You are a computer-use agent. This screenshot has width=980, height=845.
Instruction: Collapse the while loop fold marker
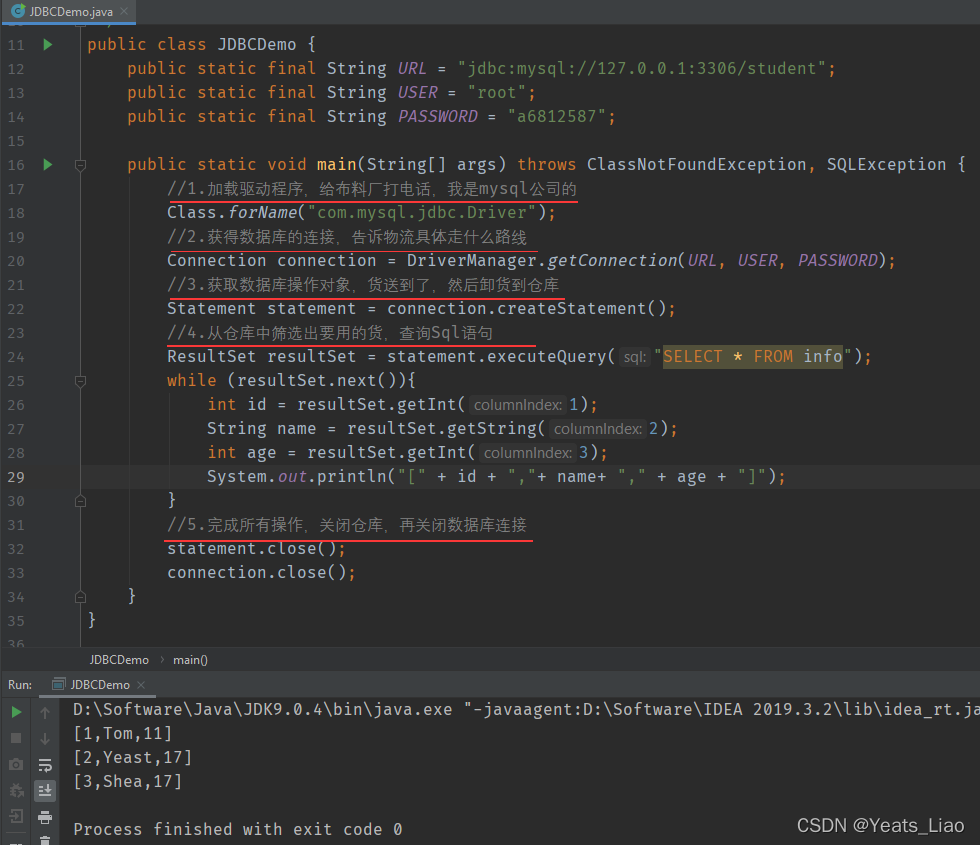point(80,381)
